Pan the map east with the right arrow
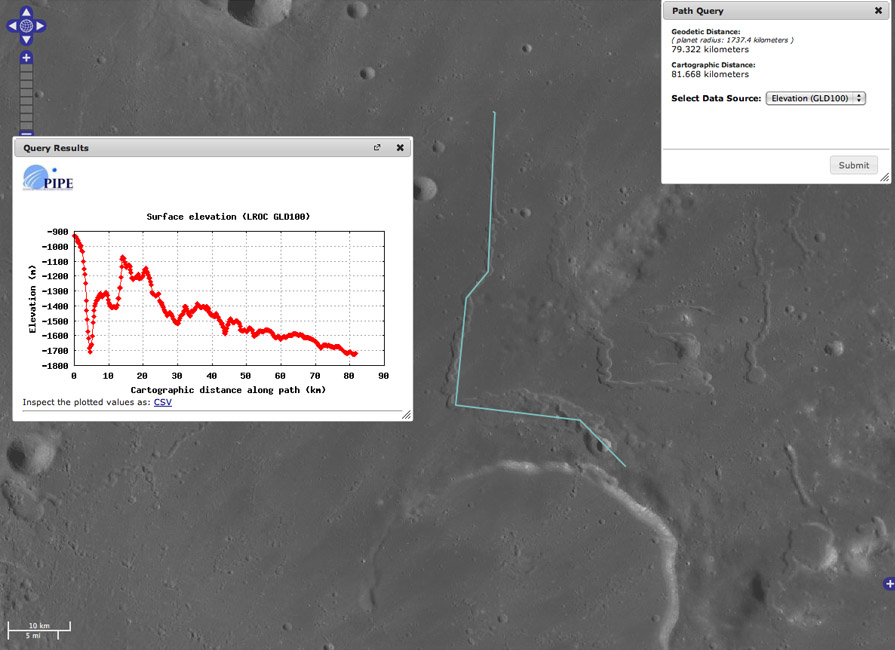 point(41,25)
